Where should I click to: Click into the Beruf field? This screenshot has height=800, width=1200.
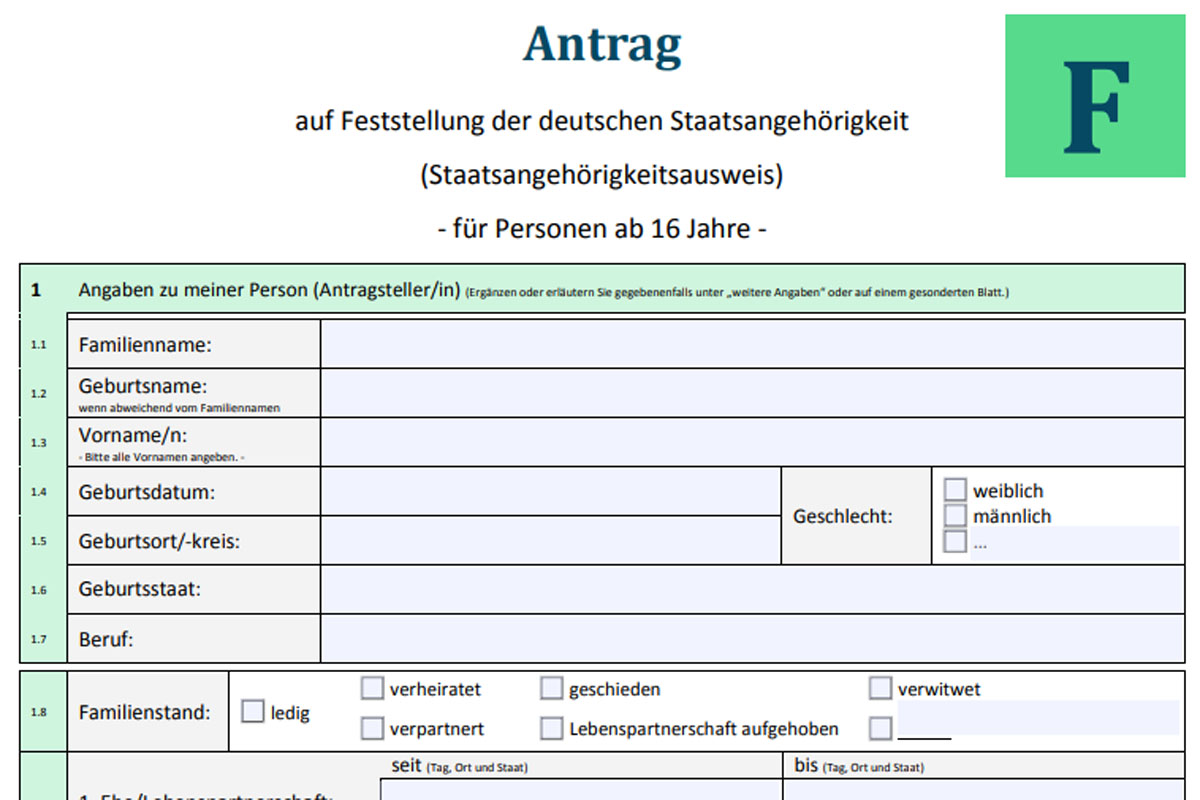(752, 638)
